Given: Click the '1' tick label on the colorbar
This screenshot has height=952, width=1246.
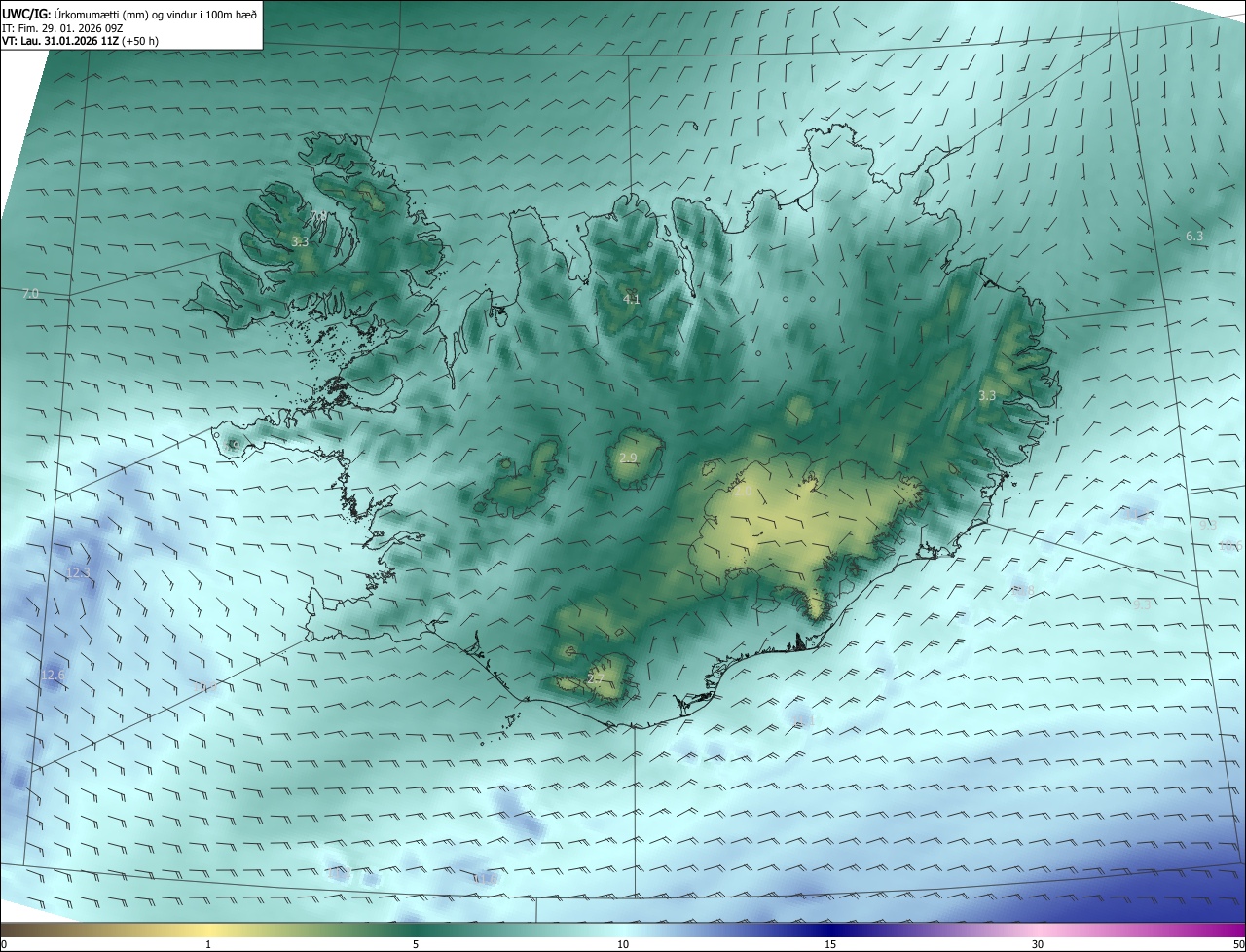Looking at the screenshot, I should pos(208,944).
